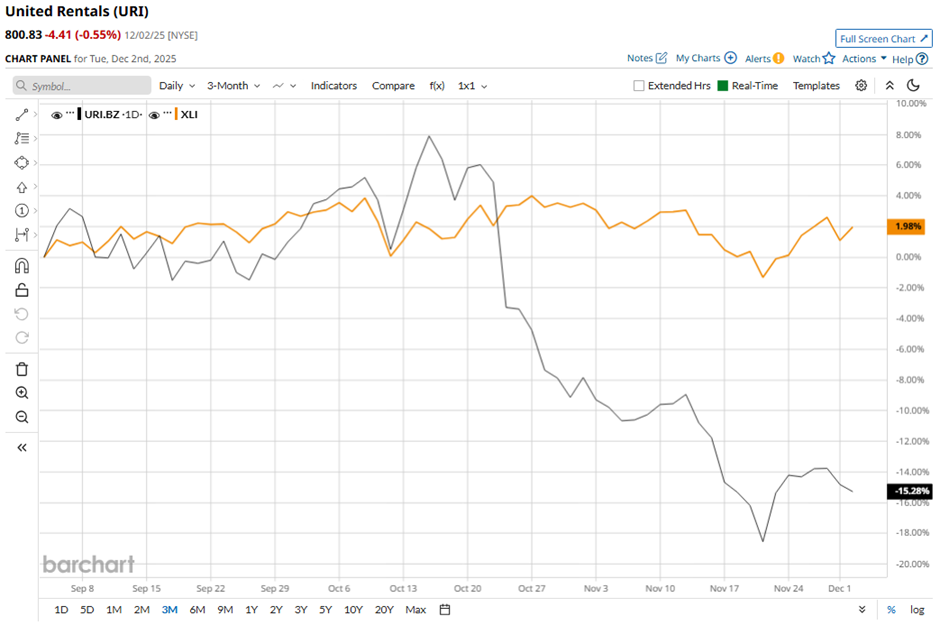This screenshot has height=625, width=940.
Task: Zoom in with the magnifier plus
Action: tap(22, 393)
